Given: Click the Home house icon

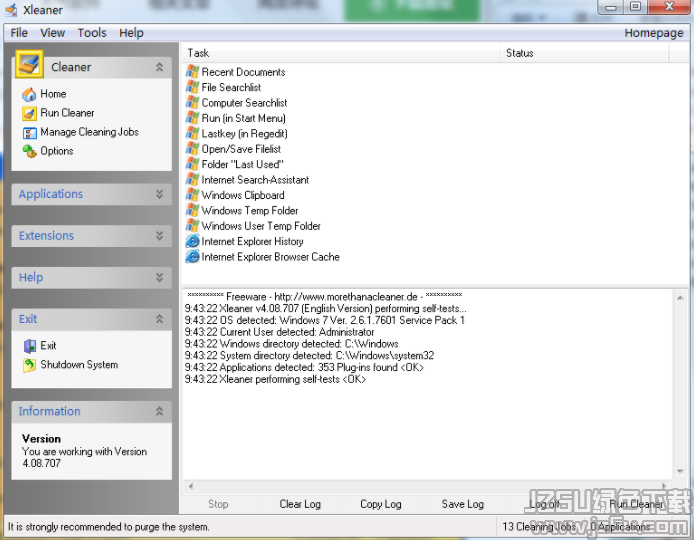Looking at the screenshot, I should 29,94.
